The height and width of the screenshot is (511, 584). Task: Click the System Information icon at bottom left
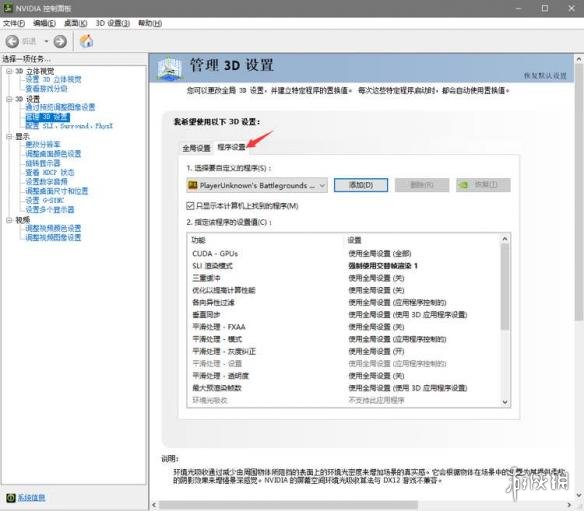tap(11, 498)
